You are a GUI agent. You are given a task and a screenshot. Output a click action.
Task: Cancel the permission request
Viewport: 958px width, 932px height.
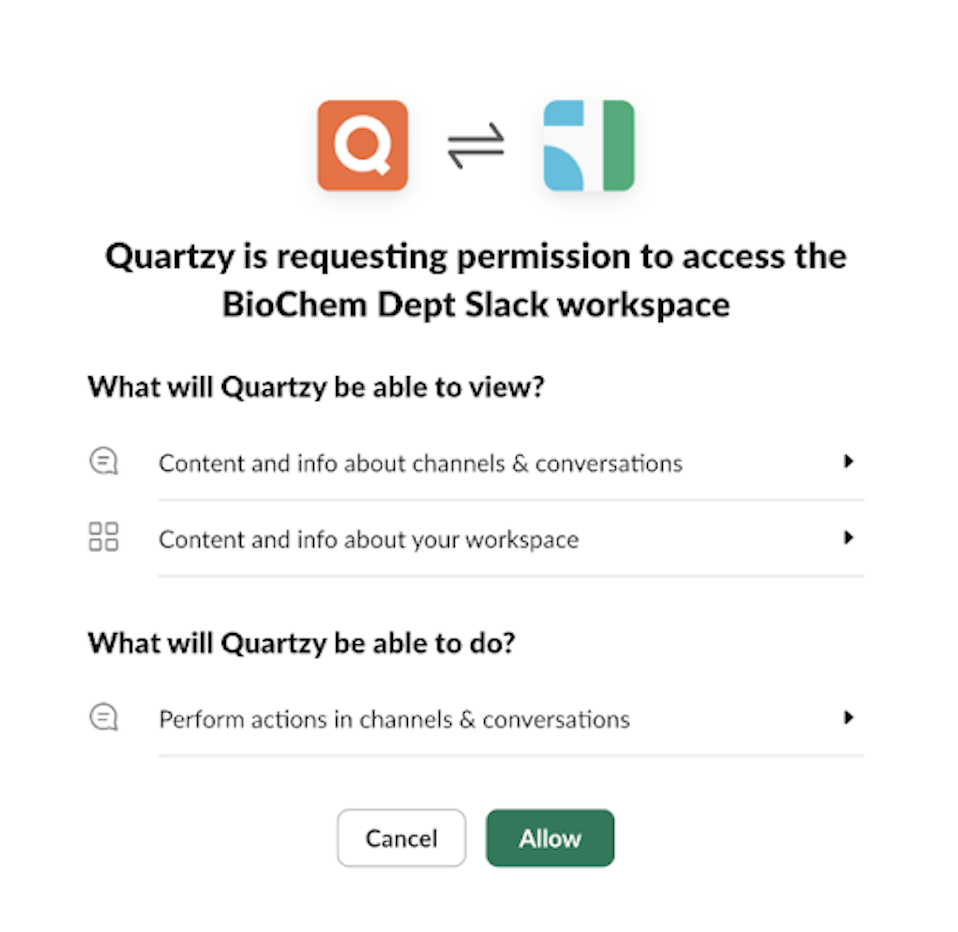401,838
